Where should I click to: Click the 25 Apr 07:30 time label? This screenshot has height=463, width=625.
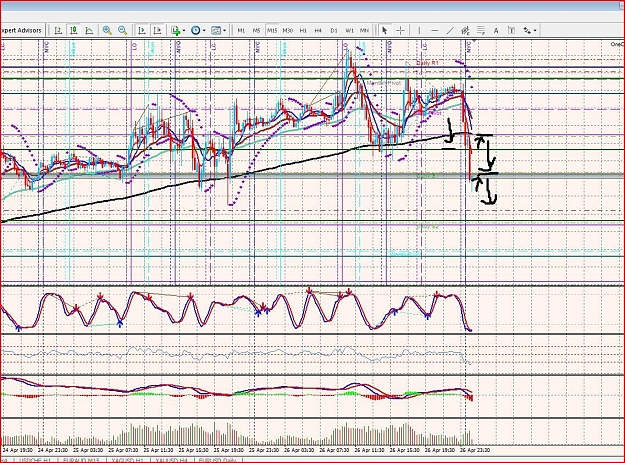click(123, 450)
